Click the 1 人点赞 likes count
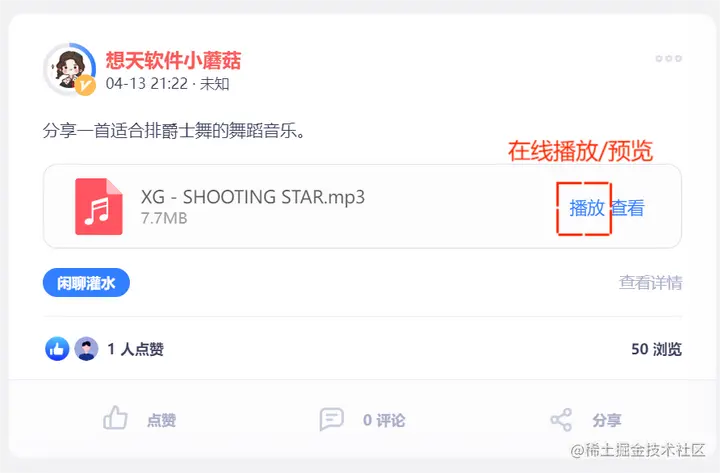This screenshot has width=720, height=473. tap(135, 349)
